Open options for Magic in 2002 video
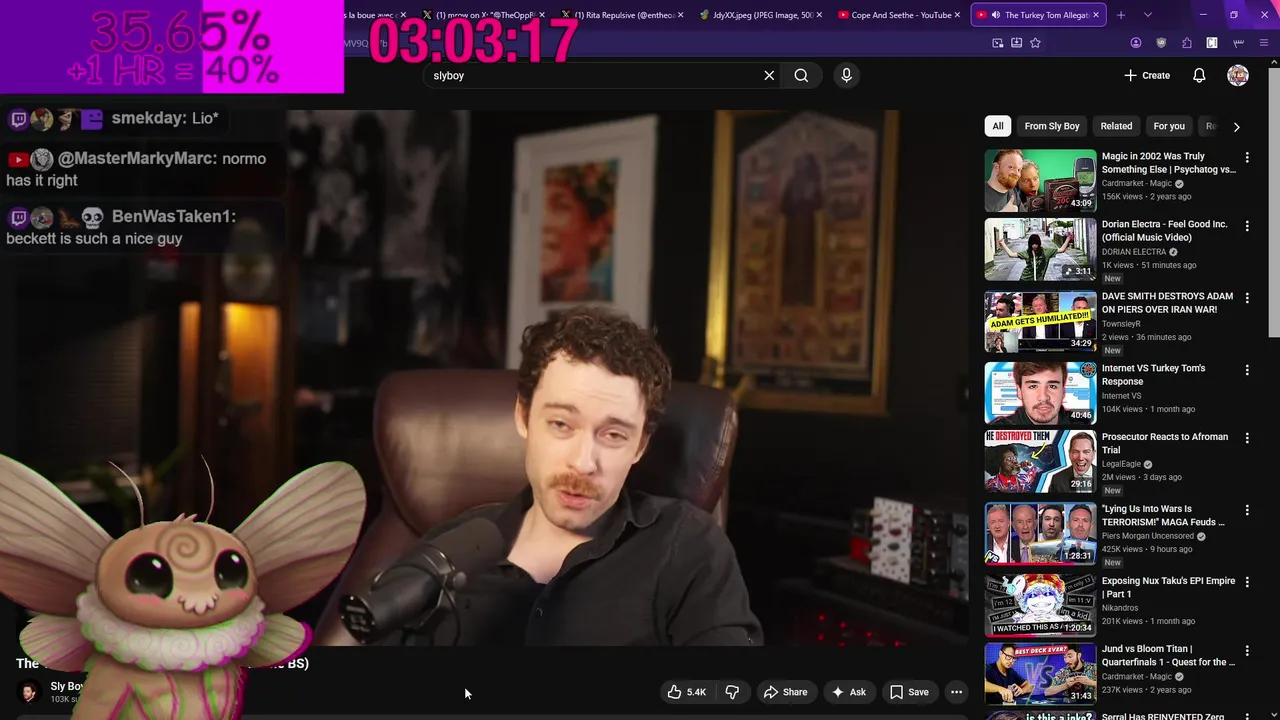This screenshot has width=1280, height=720. (1247, 158)
